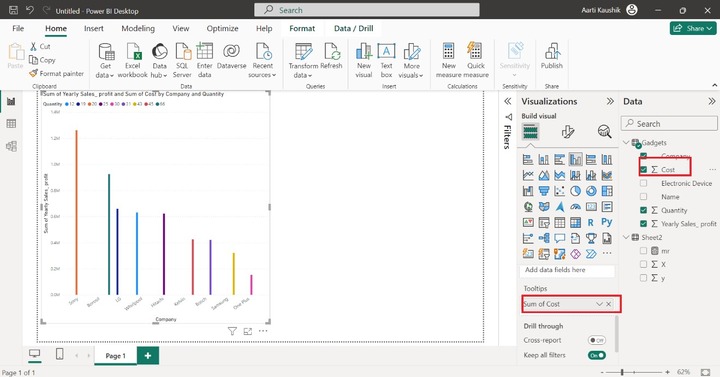The width and height of the screenshot is (720, 377).
Task: Click the Page 1 tab
Action: [115, 356]
